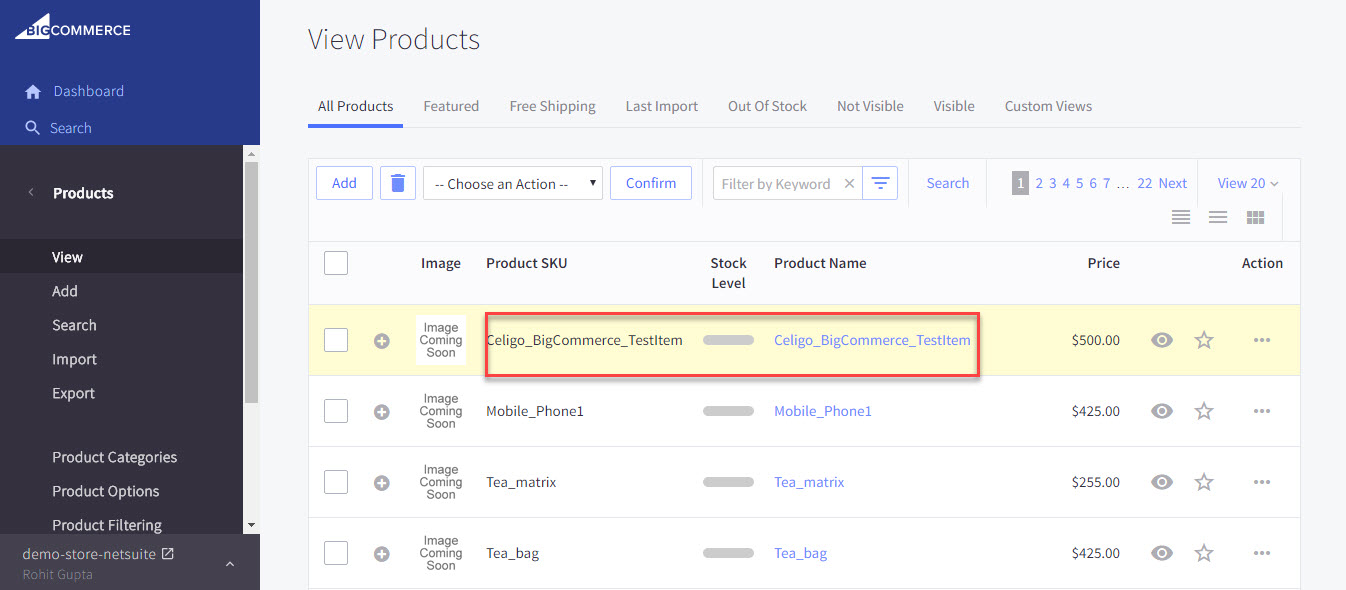Feature Celigo_BigCommerce_TestItem with star icon
The width and height of the screenshot is (1346, 590).
[1204, 340]
